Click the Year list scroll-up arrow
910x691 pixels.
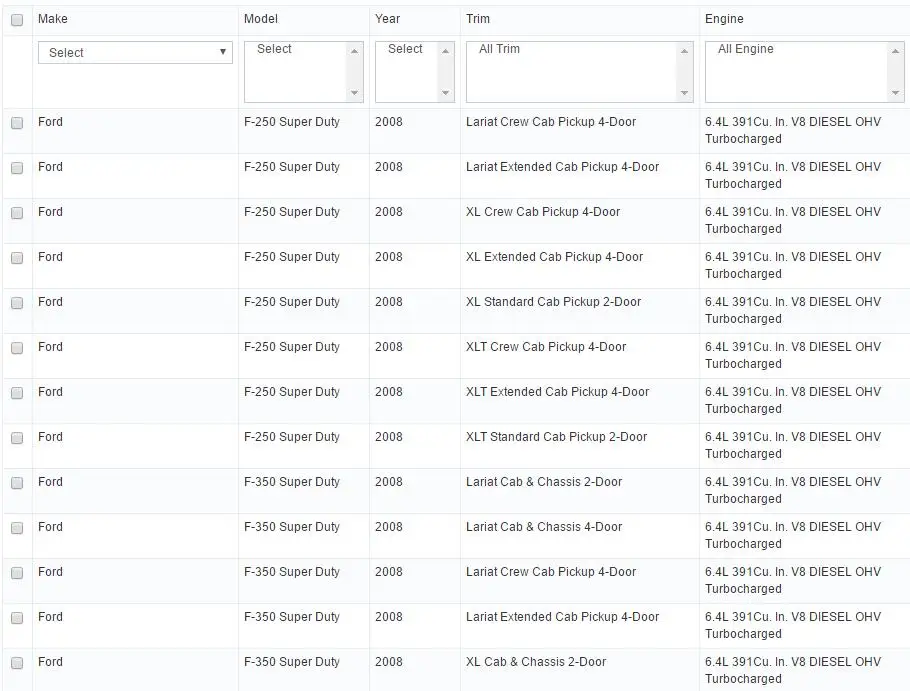point(445,51)
